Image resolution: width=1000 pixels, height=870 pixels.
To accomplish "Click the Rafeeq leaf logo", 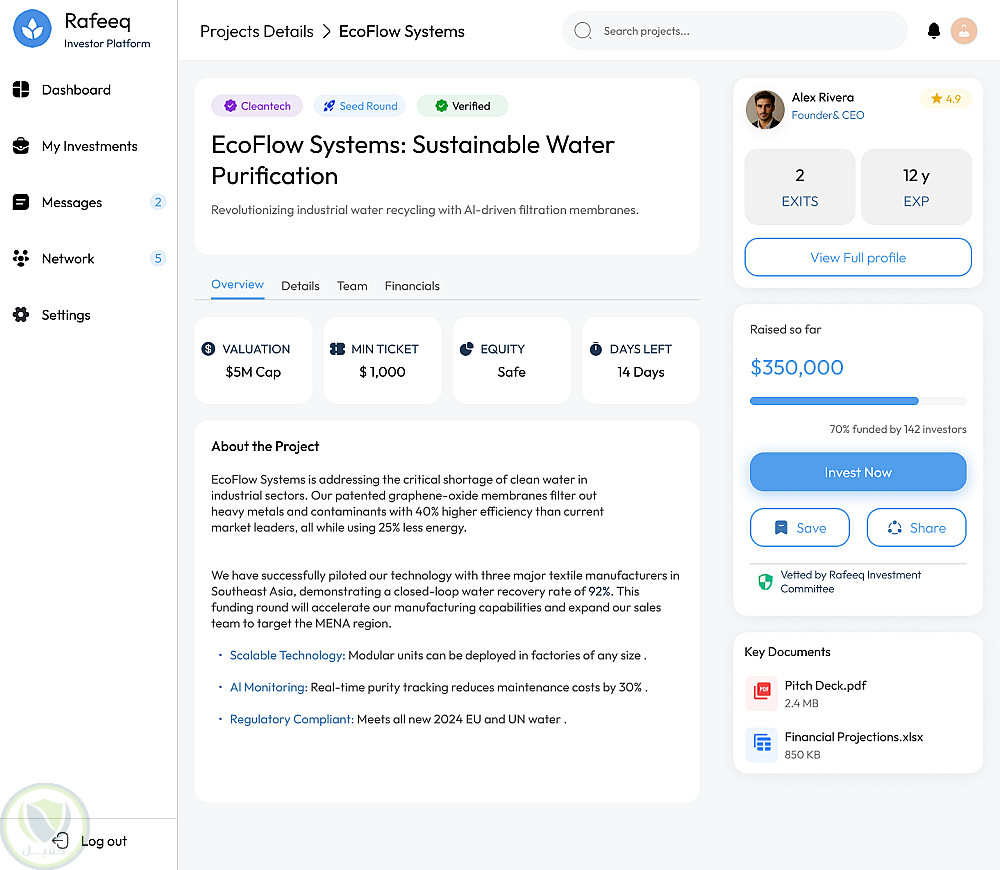I will point(32,29).
